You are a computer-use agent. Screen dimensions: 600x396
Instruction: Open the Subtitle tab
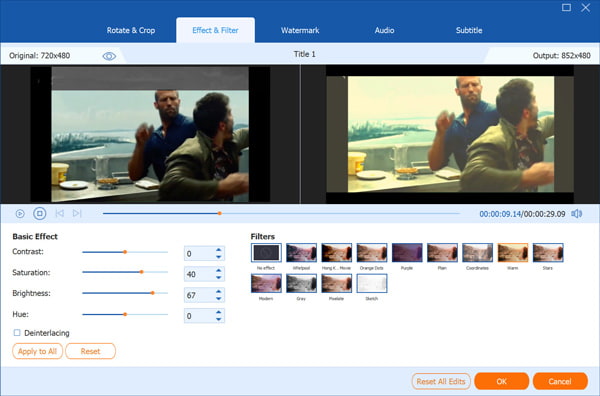[469, 30]
